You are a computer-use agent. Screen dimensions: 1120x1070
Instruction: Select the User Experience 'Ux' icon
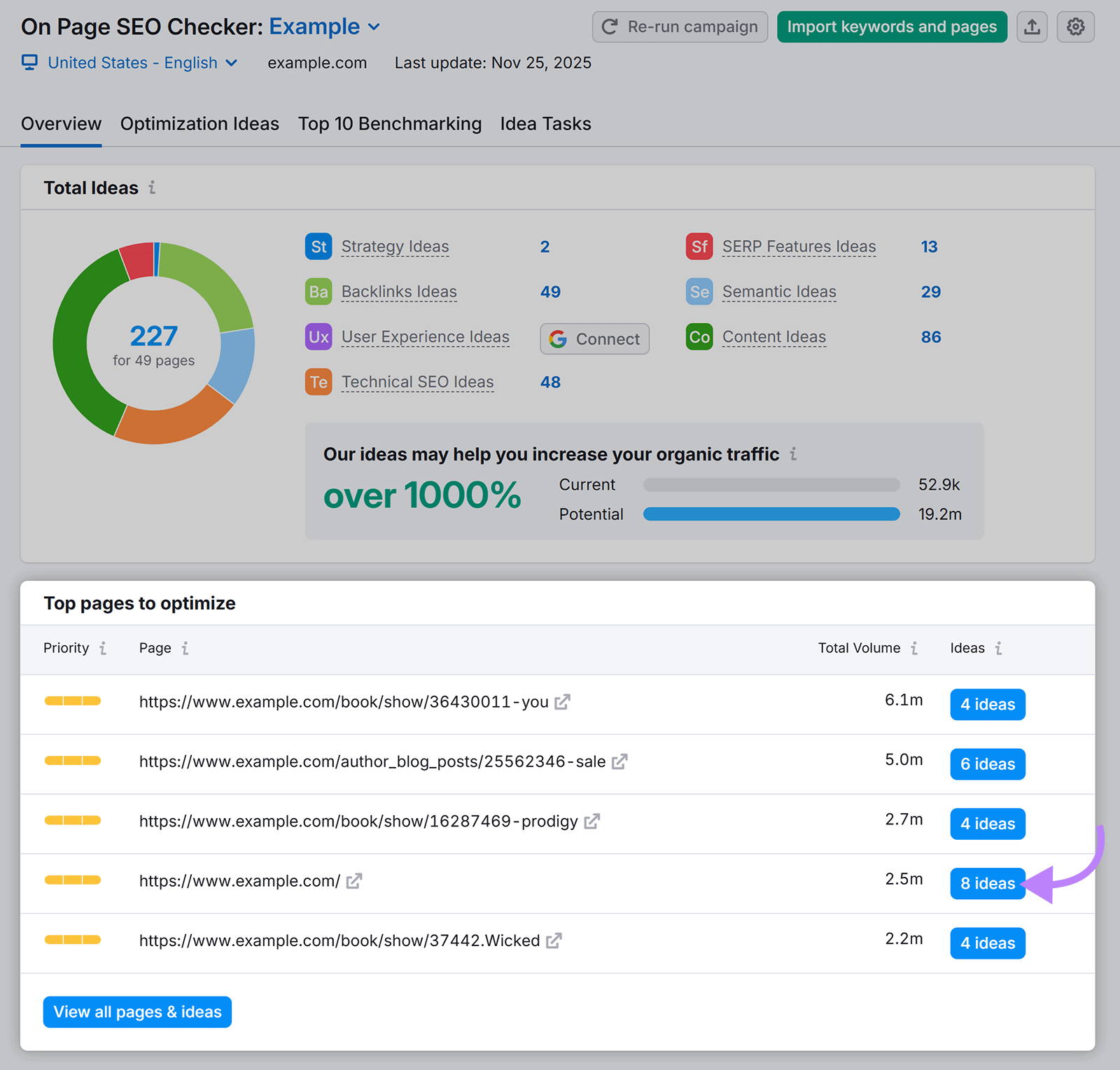pos(318,337)
